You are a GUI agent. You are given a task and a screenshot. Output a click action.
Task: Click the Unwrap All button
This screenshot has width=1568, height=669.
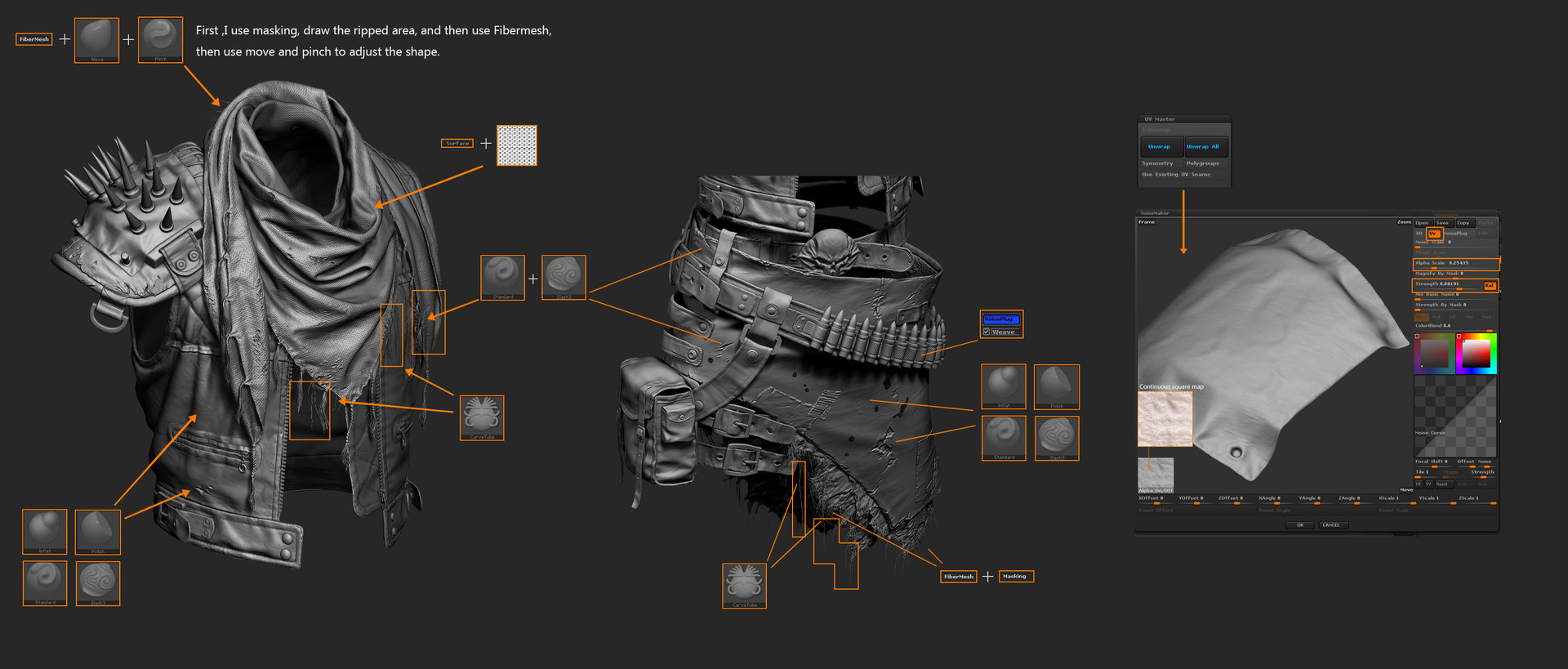click(1203, 147)
